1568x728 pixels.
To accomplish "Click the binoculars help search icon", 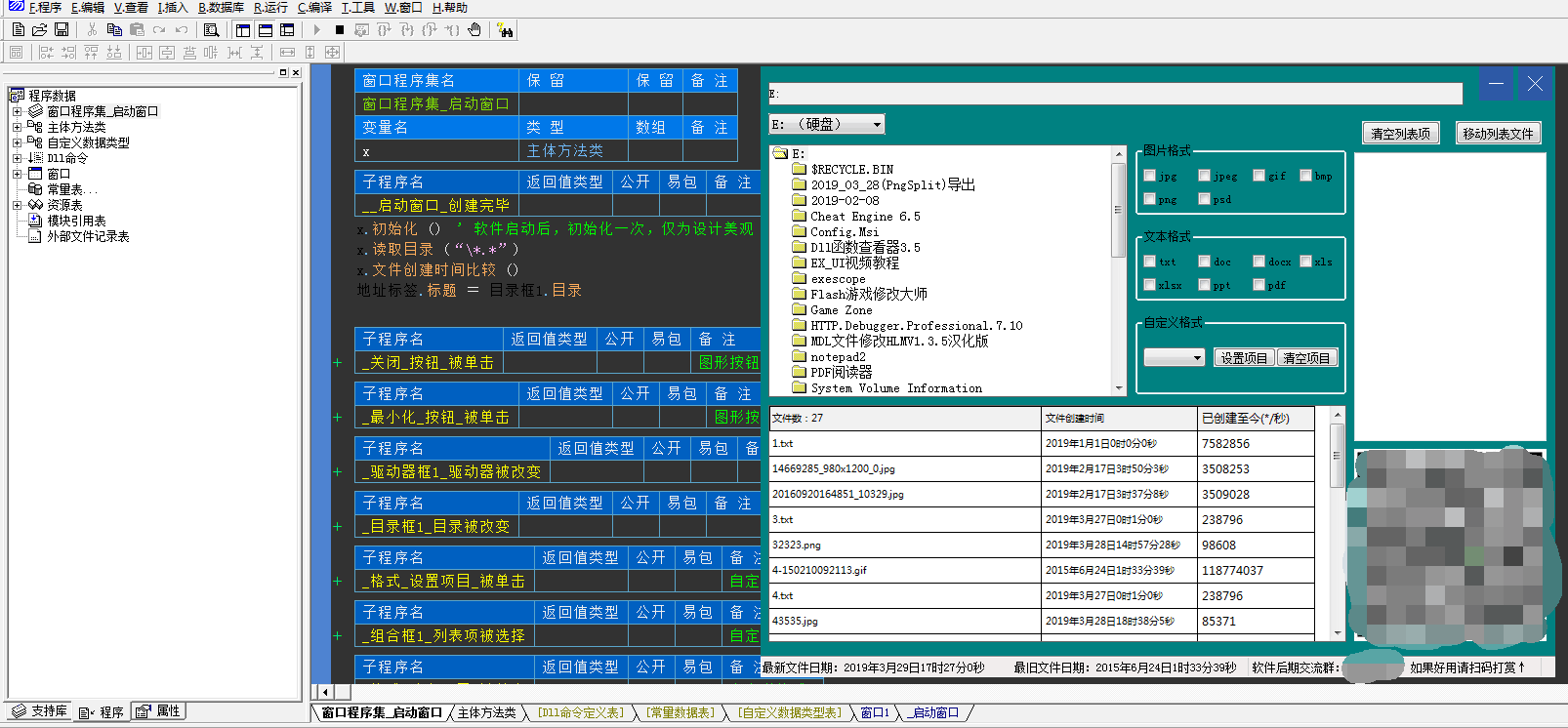I will coord(505,30).
